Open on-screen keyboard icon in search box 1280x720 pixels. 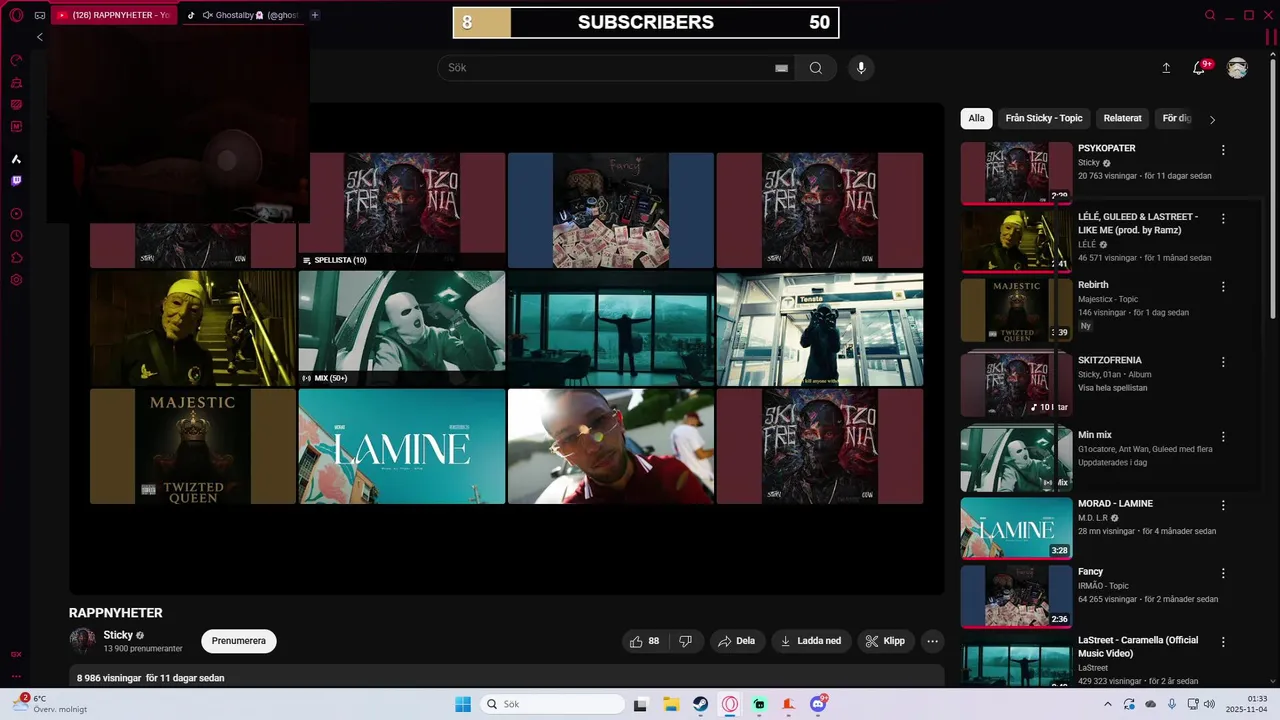pos(782,68)
